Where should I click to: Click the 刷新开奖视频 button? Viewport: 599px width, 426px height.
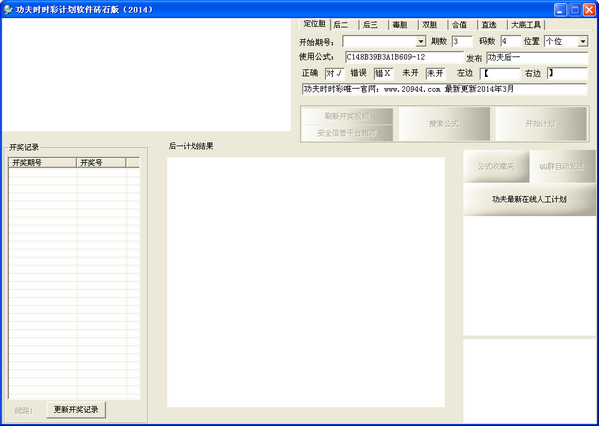click(x=347, y=116)
